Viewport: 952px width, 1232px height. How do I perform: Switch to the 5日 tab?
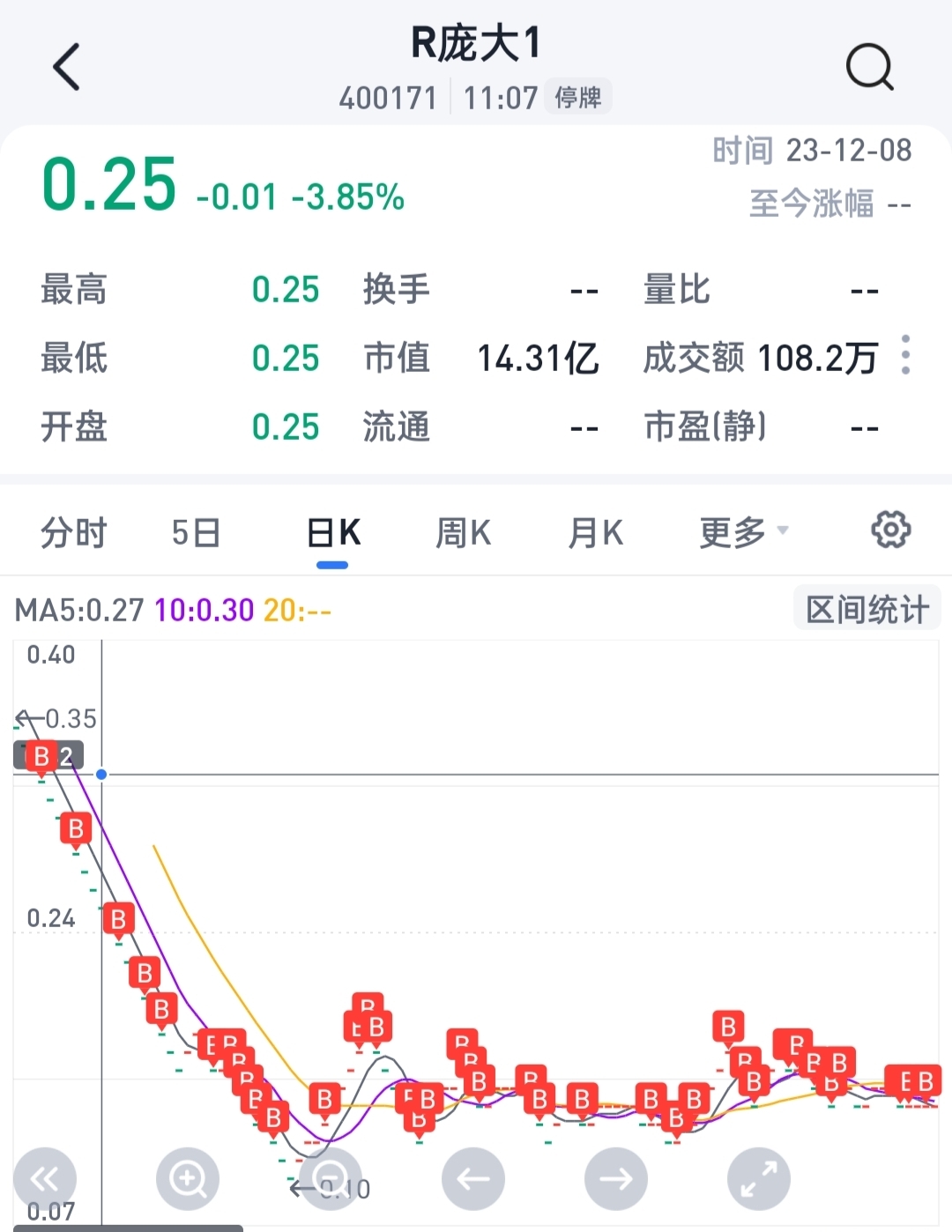pos(196,533)
